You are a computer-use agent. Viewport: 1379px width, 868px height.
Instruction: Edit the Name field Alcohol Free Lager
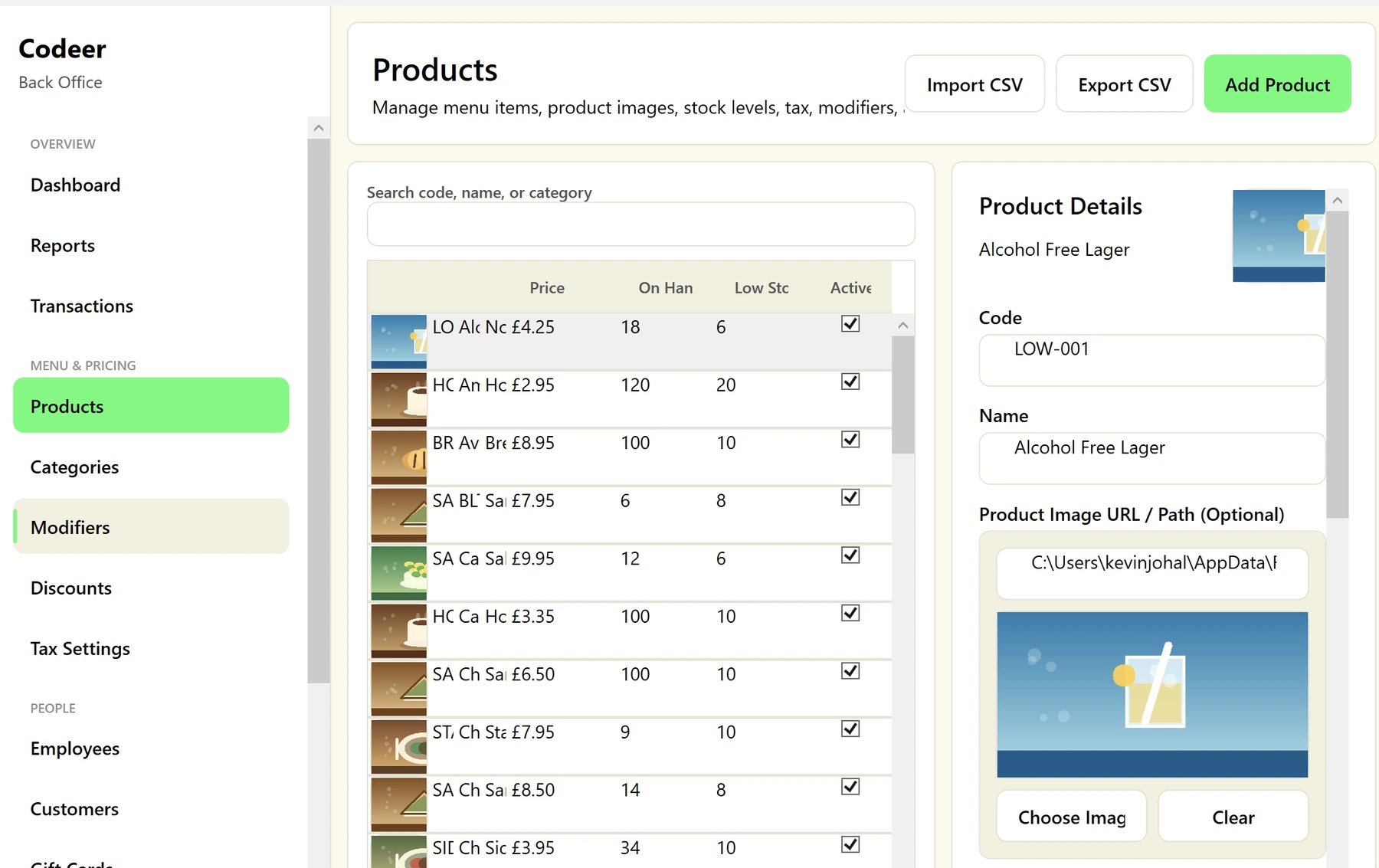click(x=1151, y=458)
